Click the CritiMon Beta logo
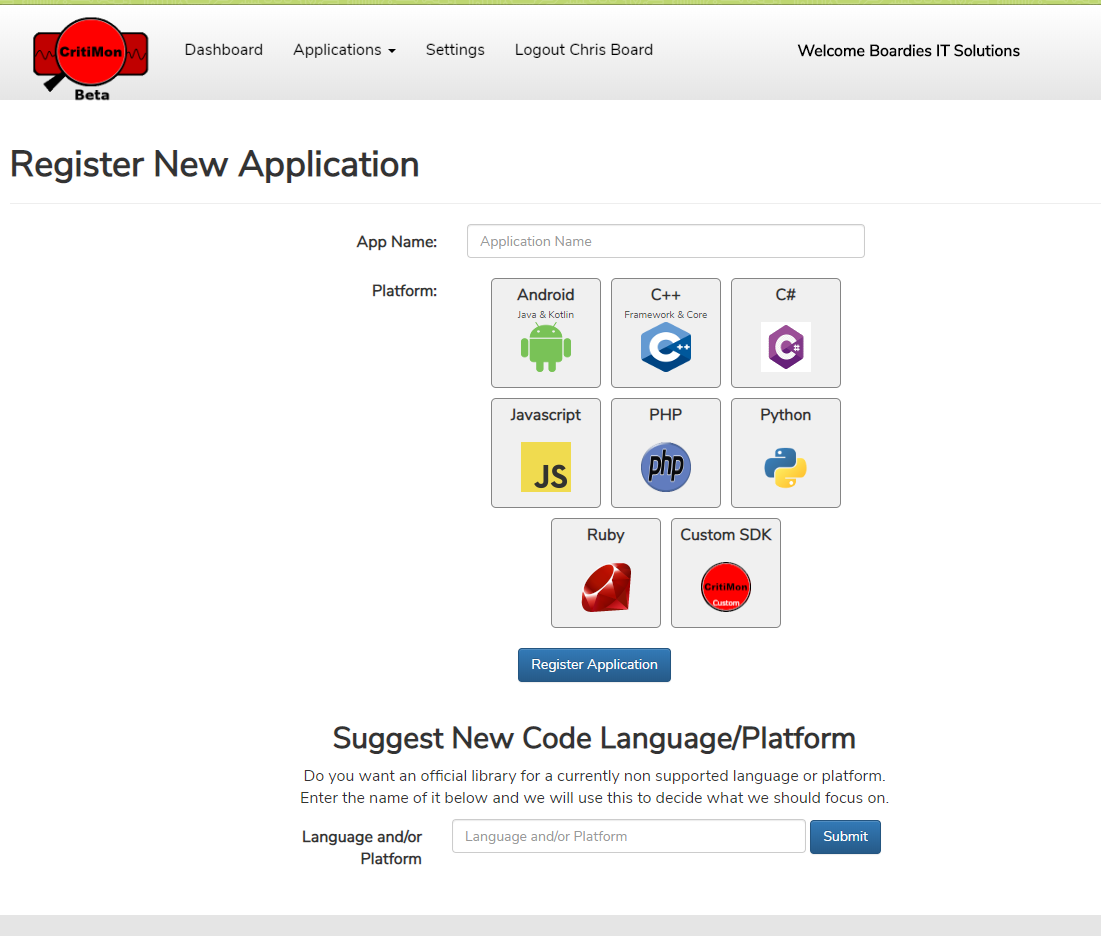 (x=91, y=60)
